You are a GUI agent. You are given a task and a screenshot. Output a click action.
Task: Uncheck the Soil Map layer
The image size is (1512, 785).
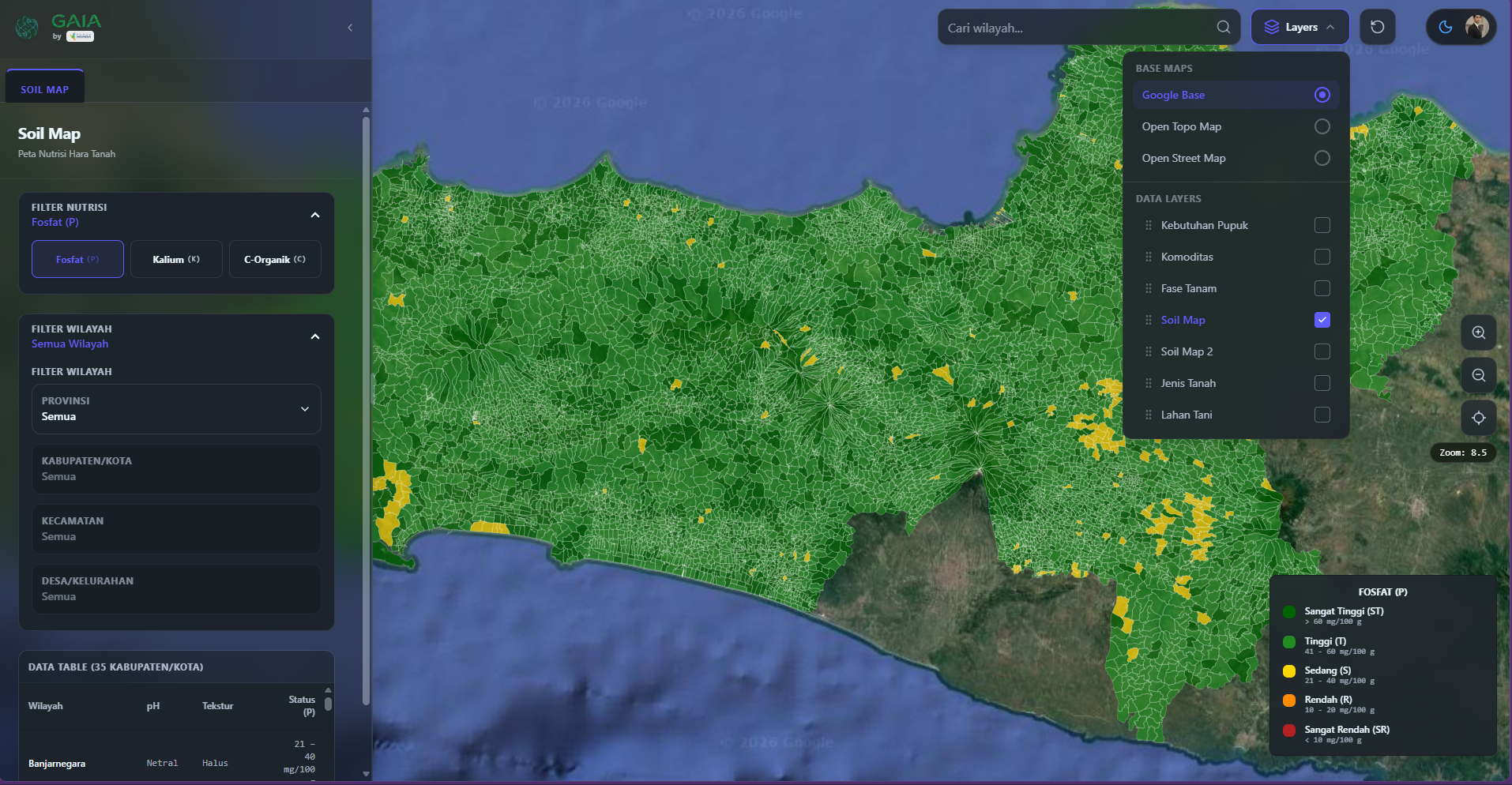(x=1322, y=321)
